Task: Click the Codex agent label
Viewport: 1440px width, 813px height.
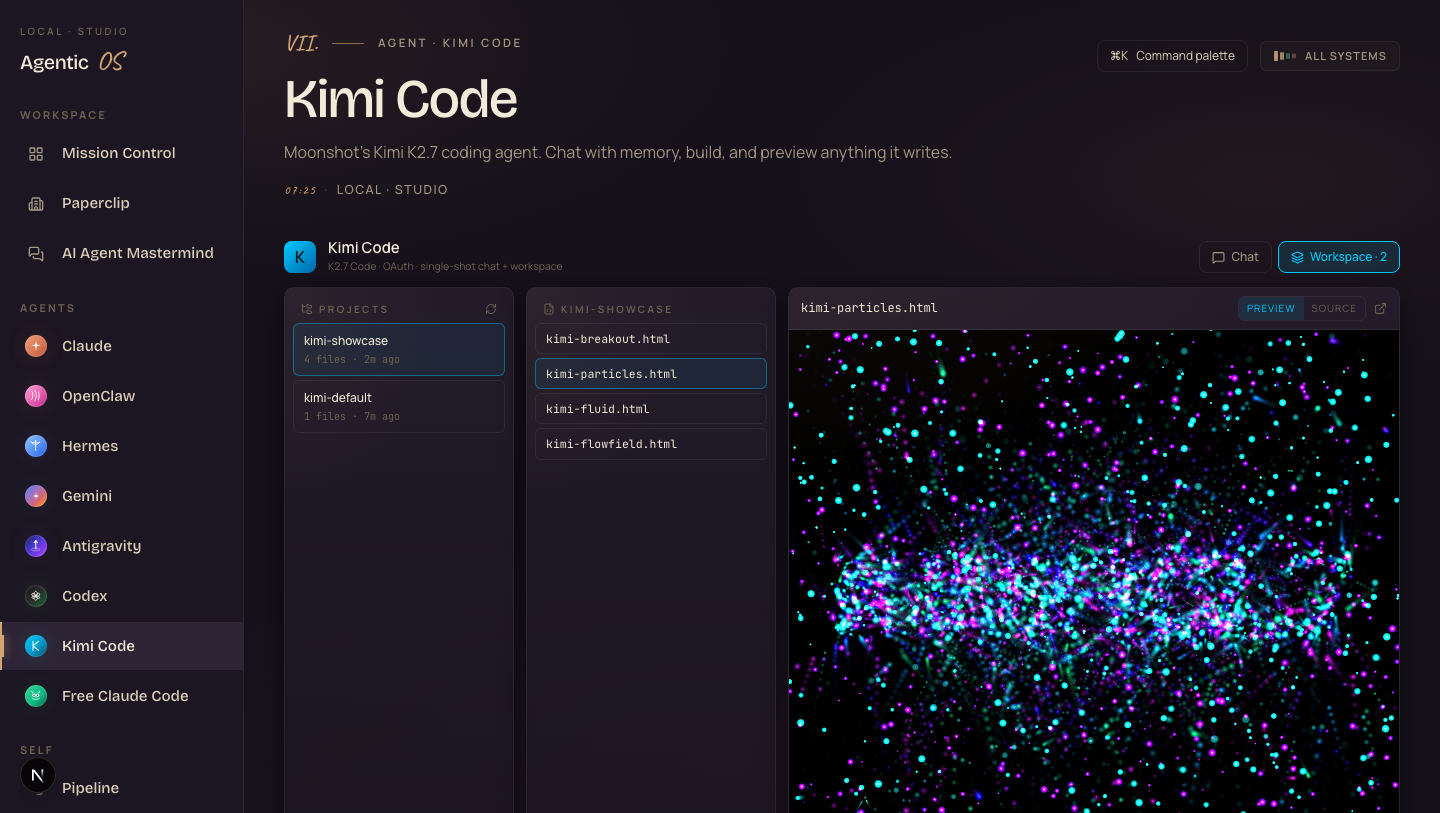Action: (x=84, y=596)
